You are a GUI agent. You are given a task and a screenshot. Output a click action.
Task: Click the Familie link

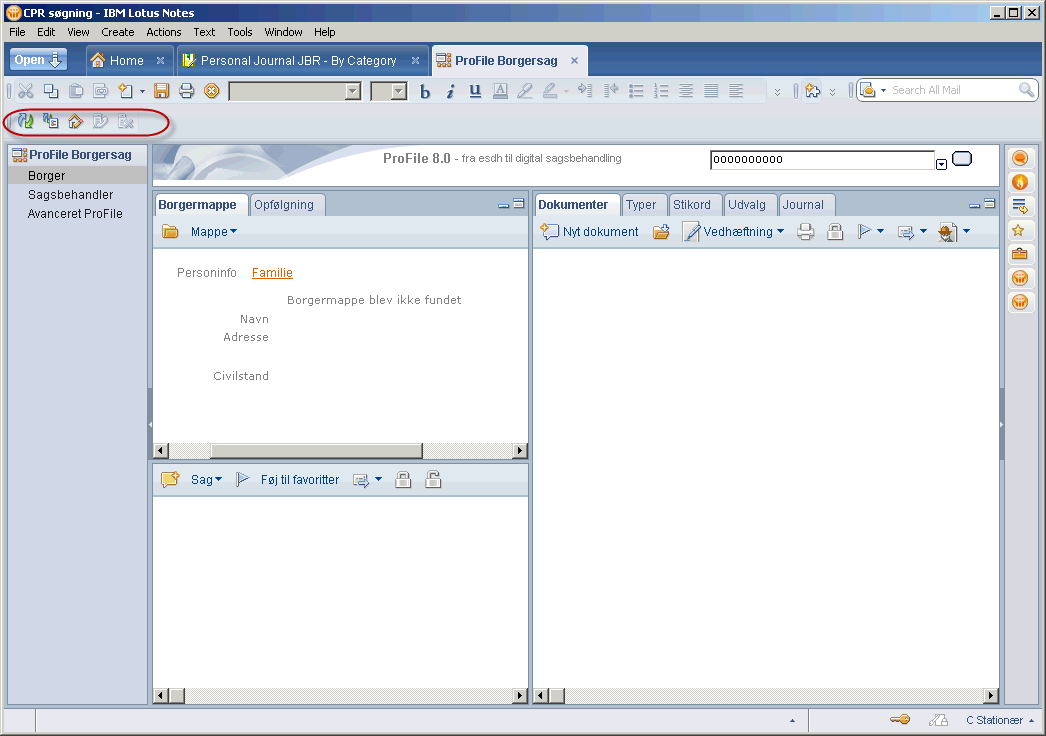(272, 273)
